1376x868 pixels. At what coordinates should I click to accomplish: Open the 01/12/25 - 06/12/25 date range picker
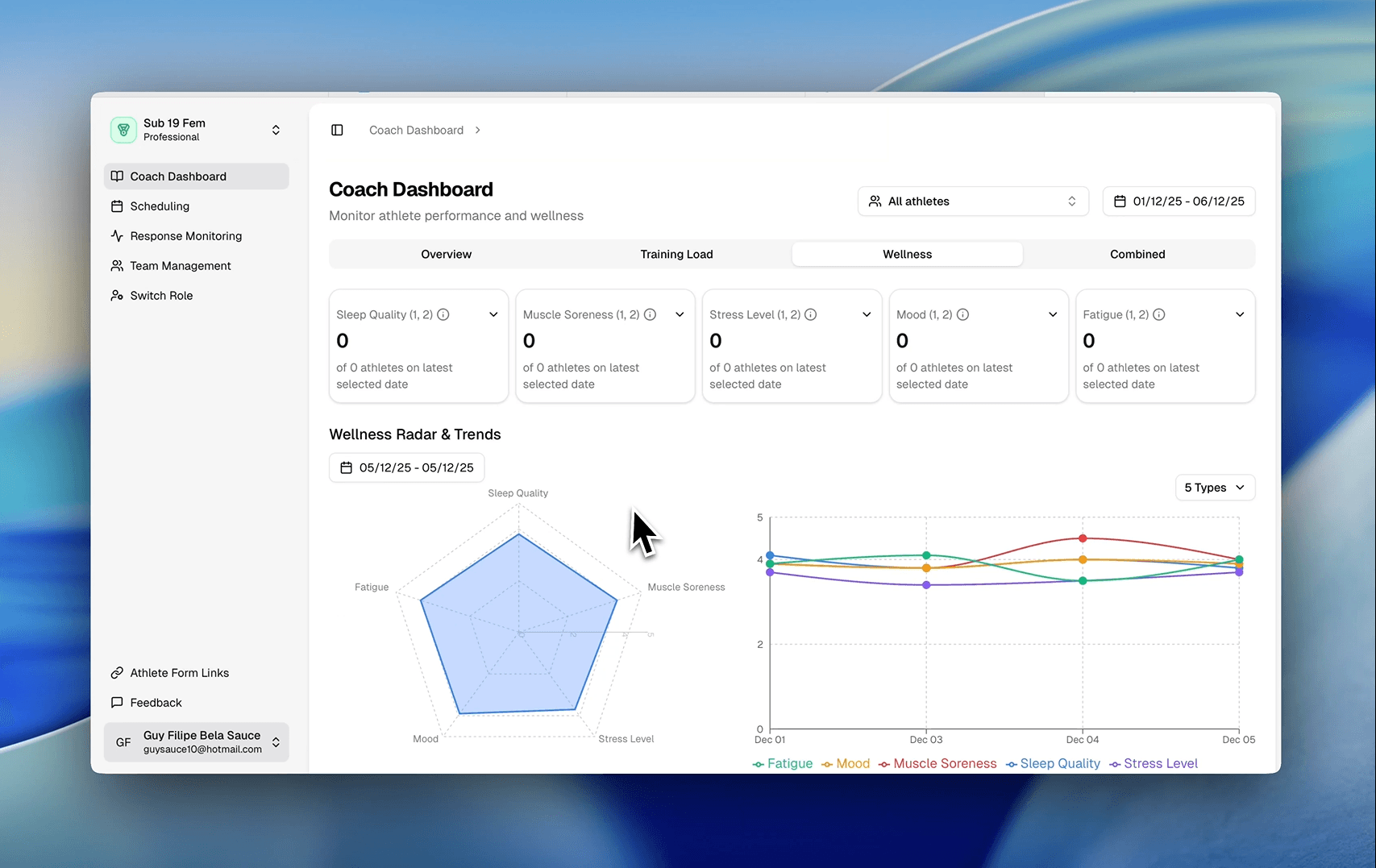tap(1179, 201)
